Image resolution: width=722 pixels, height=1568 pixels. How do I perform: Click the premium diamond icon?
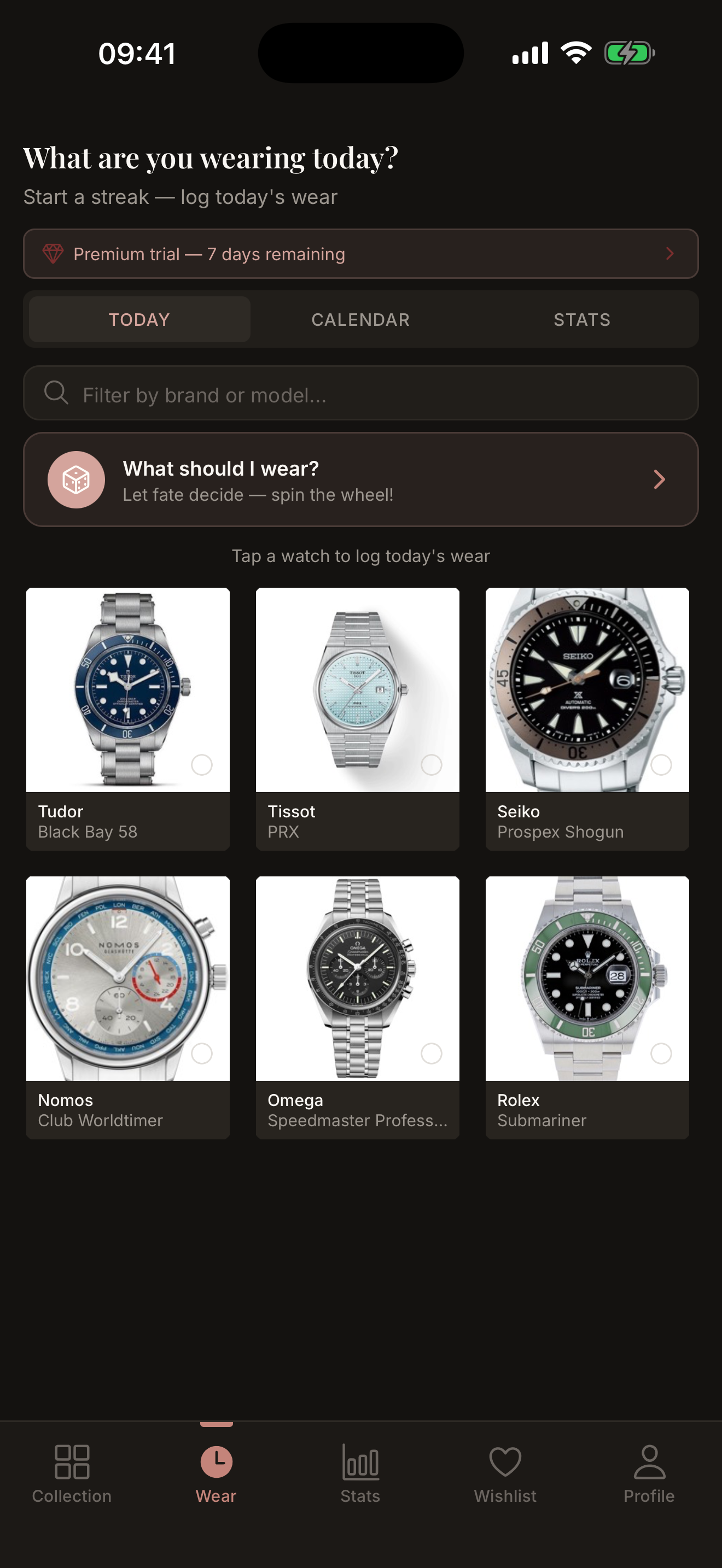53,254
